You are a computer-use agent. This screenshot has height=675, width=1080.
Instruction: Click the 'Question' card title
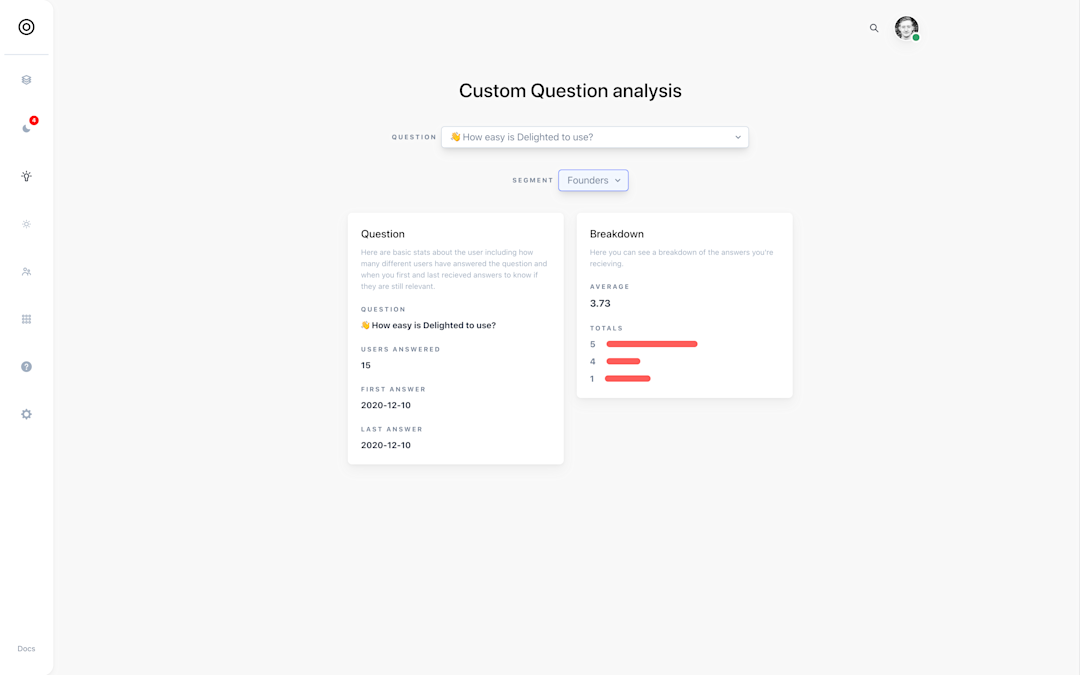pos(382,234)
